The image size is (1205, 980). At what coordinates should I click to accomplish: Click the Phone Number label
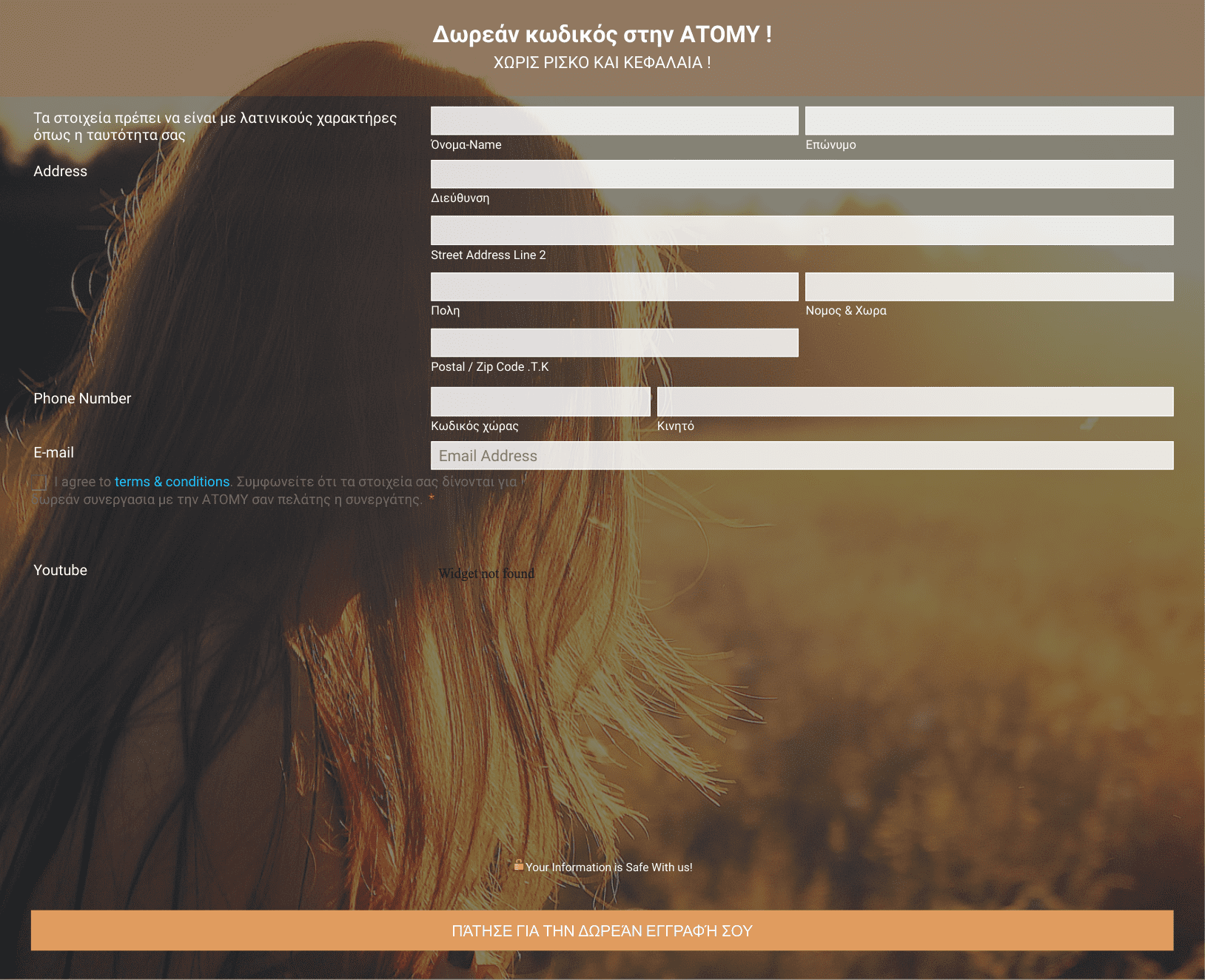pos(82,398)
